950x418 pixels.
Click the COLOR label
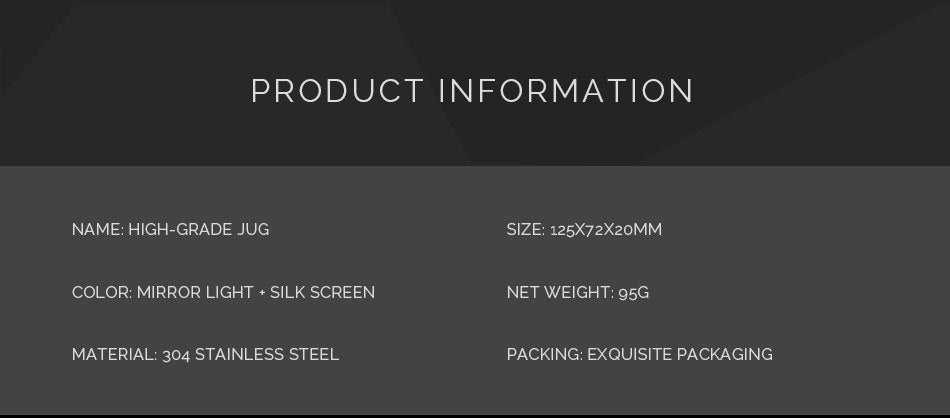click(x=101, y=293)
